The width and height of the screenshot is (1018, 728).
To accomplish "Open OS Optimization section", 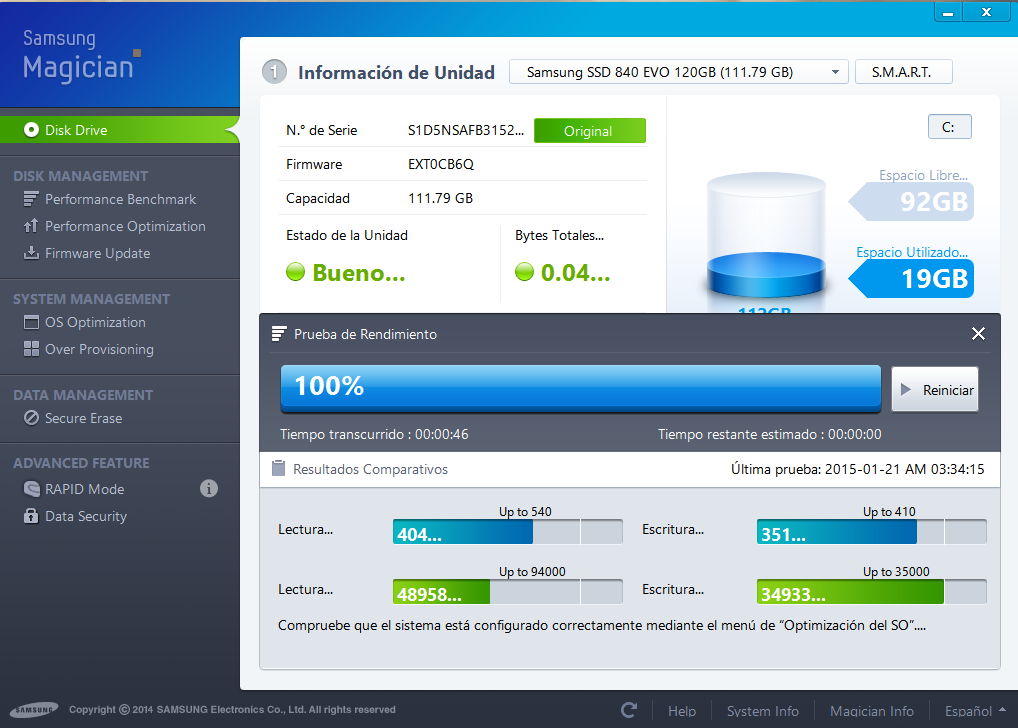I will click(95, 322).
